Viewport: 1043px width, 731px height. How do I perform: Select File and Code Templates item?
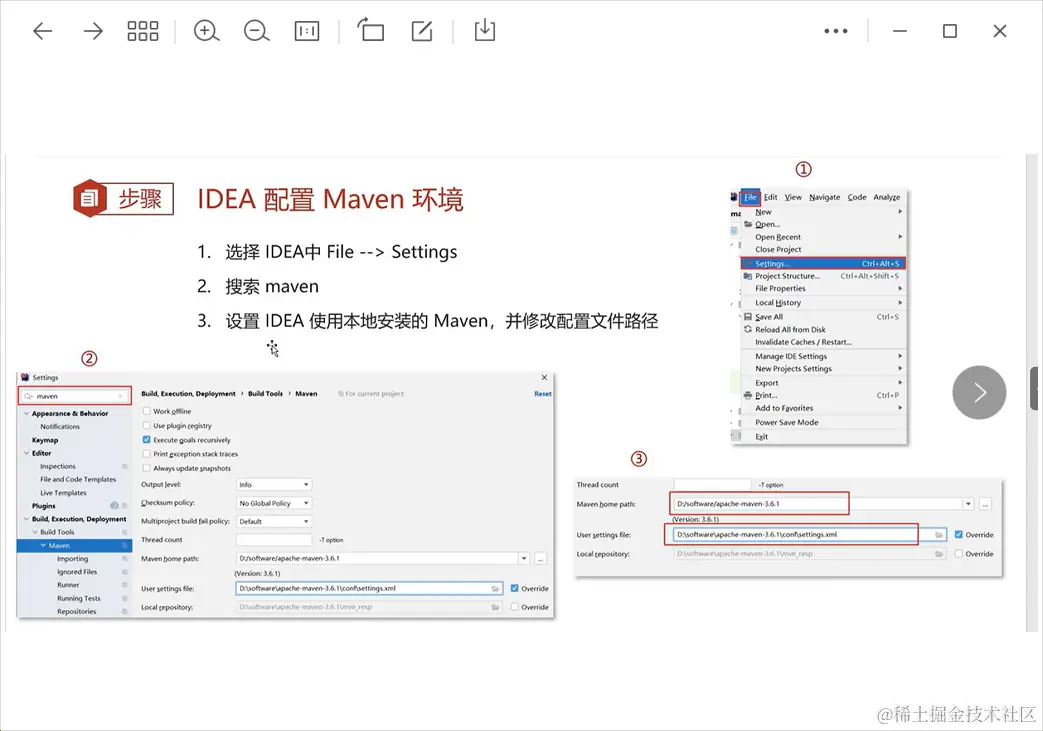(78, 480)
